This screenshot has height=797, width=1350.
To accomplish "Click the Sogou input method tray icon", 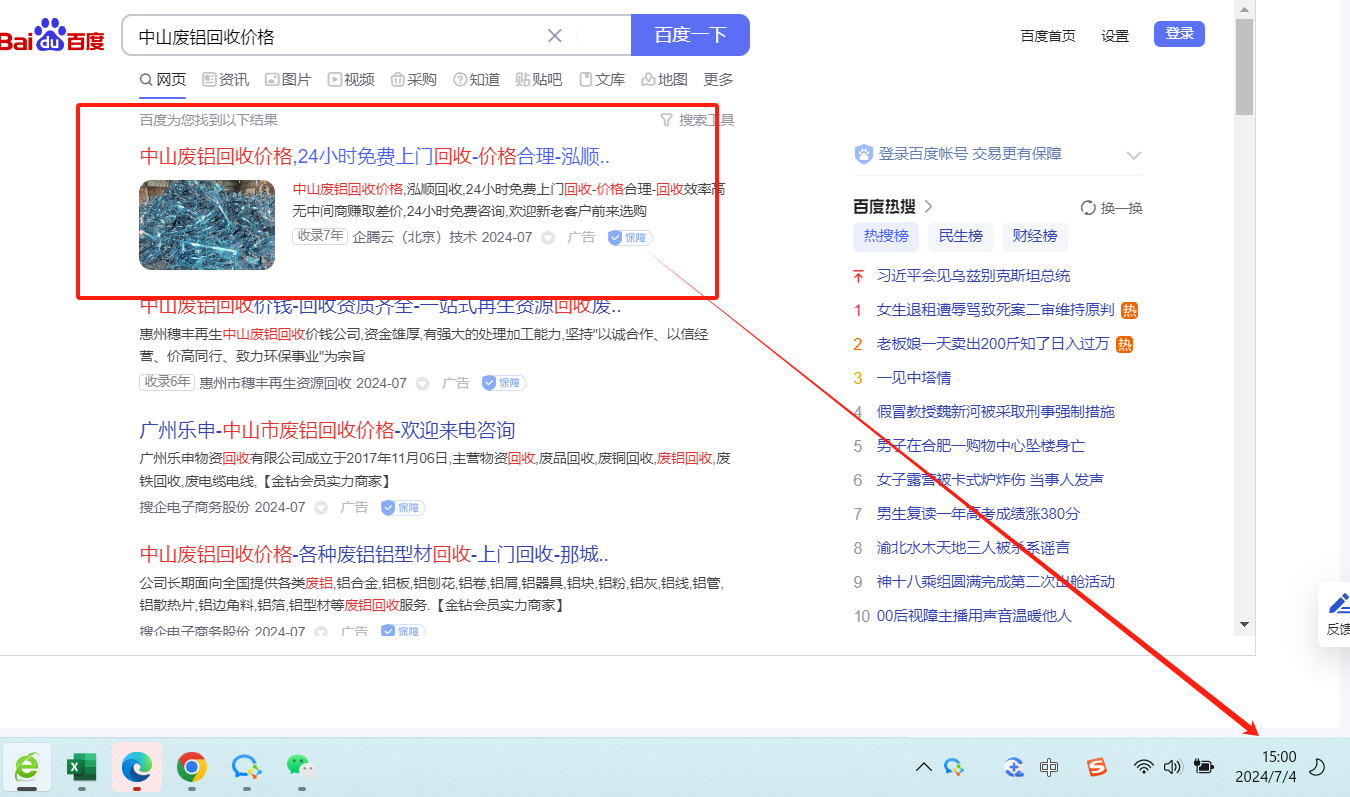I will click(x=1098, y=767).
